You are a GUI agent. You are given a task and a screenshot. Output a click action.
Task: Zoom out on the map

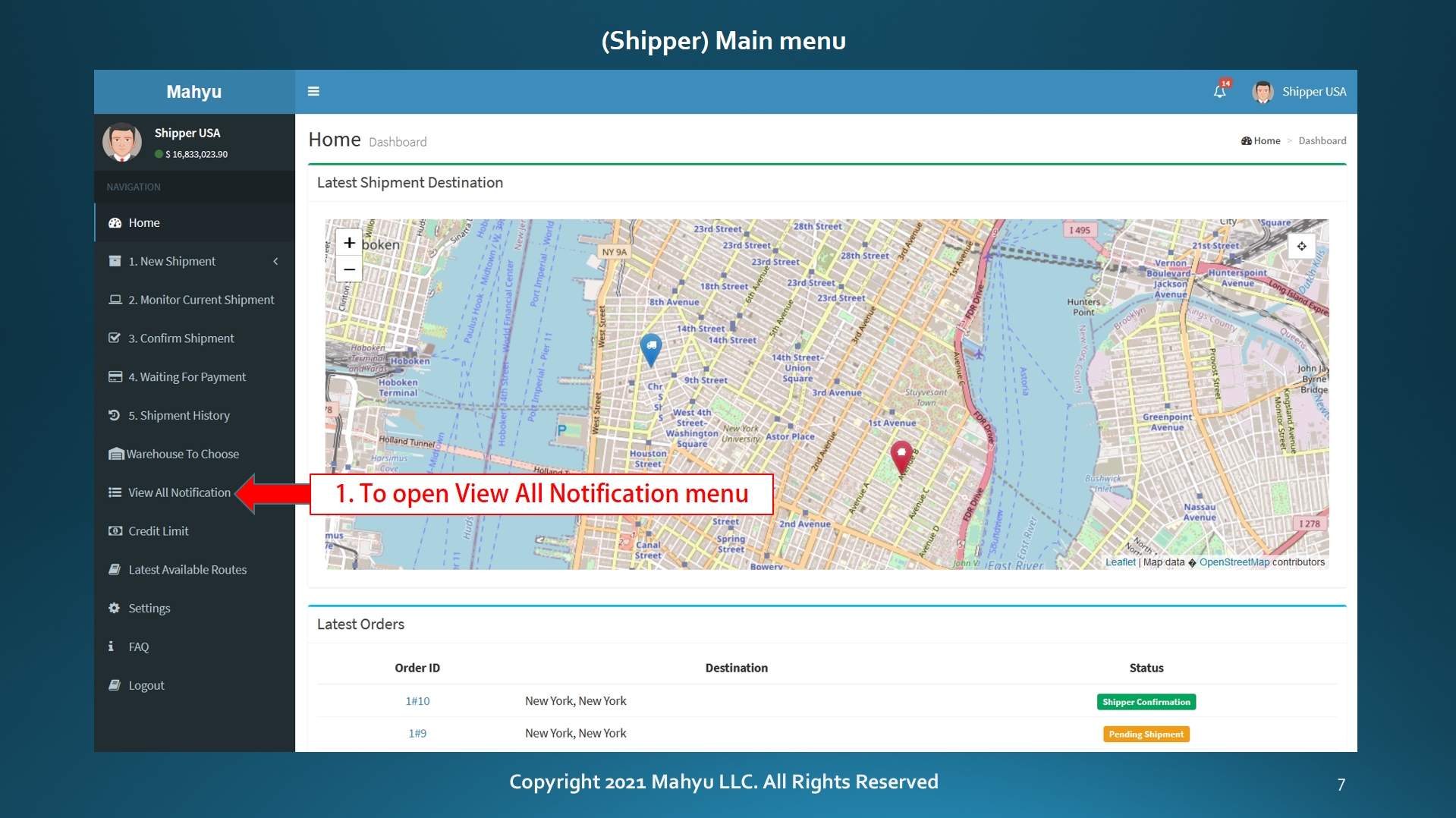(x=349, y=269)
